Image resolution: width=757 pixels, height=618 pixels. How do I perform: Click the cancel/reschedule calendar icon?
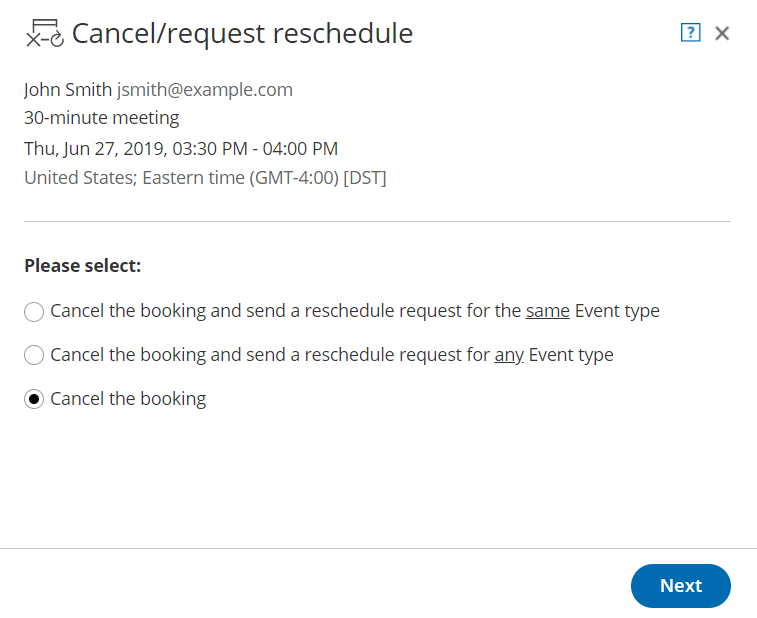point(44,34)
